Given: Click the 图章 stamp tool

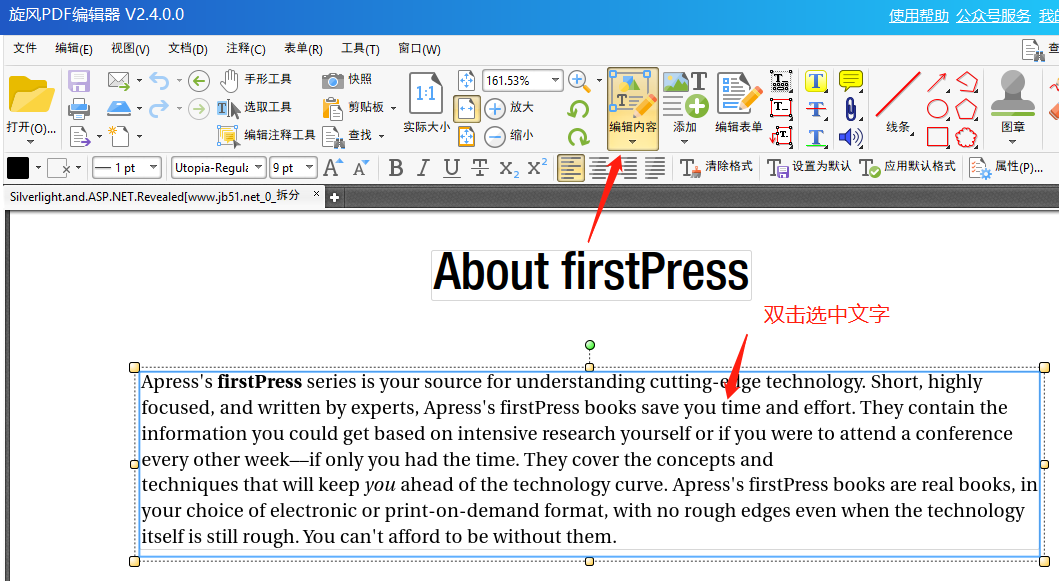Looking at the screenshot, I should tap(1012, 103).
